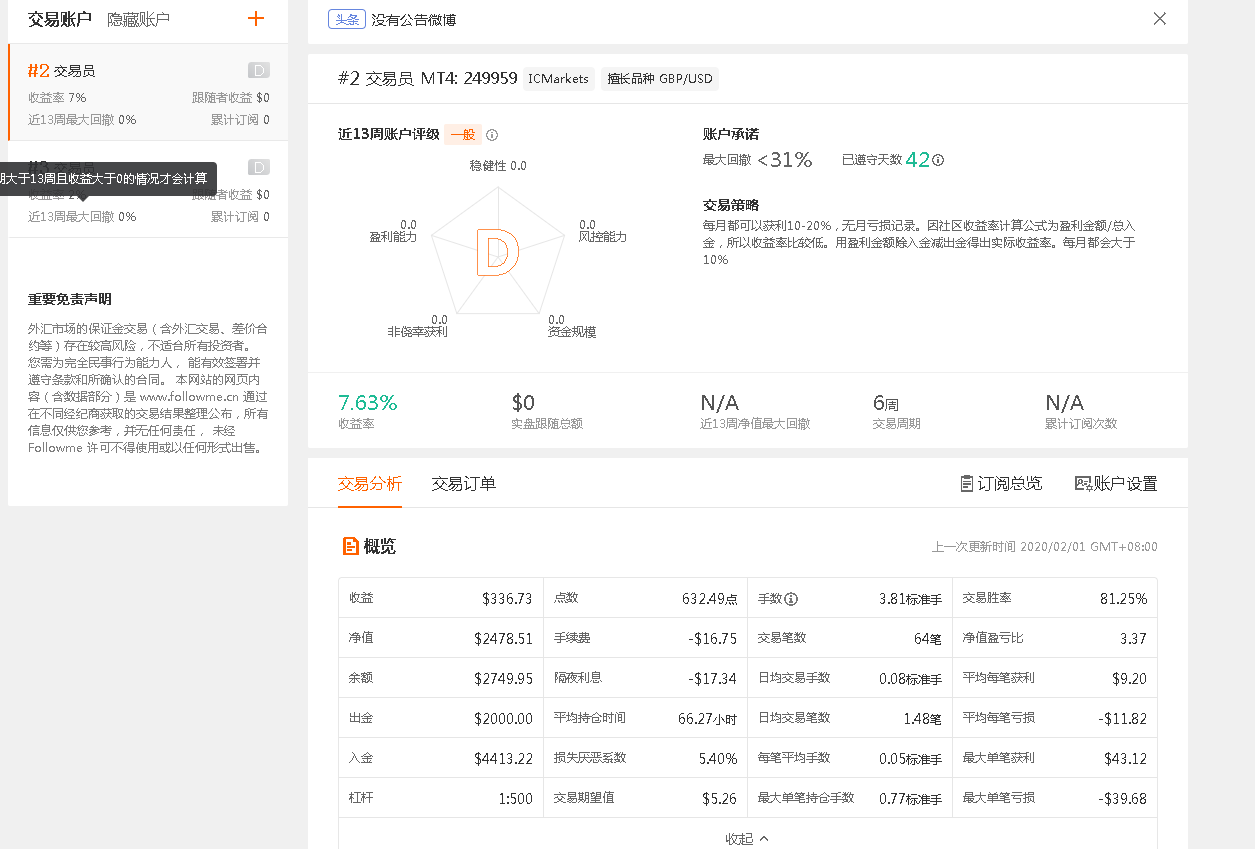This screenshot has height=849, width=1255.
Task: Switch to 隐藏账户 hidden accounts tab
Action: pos(138,19)
